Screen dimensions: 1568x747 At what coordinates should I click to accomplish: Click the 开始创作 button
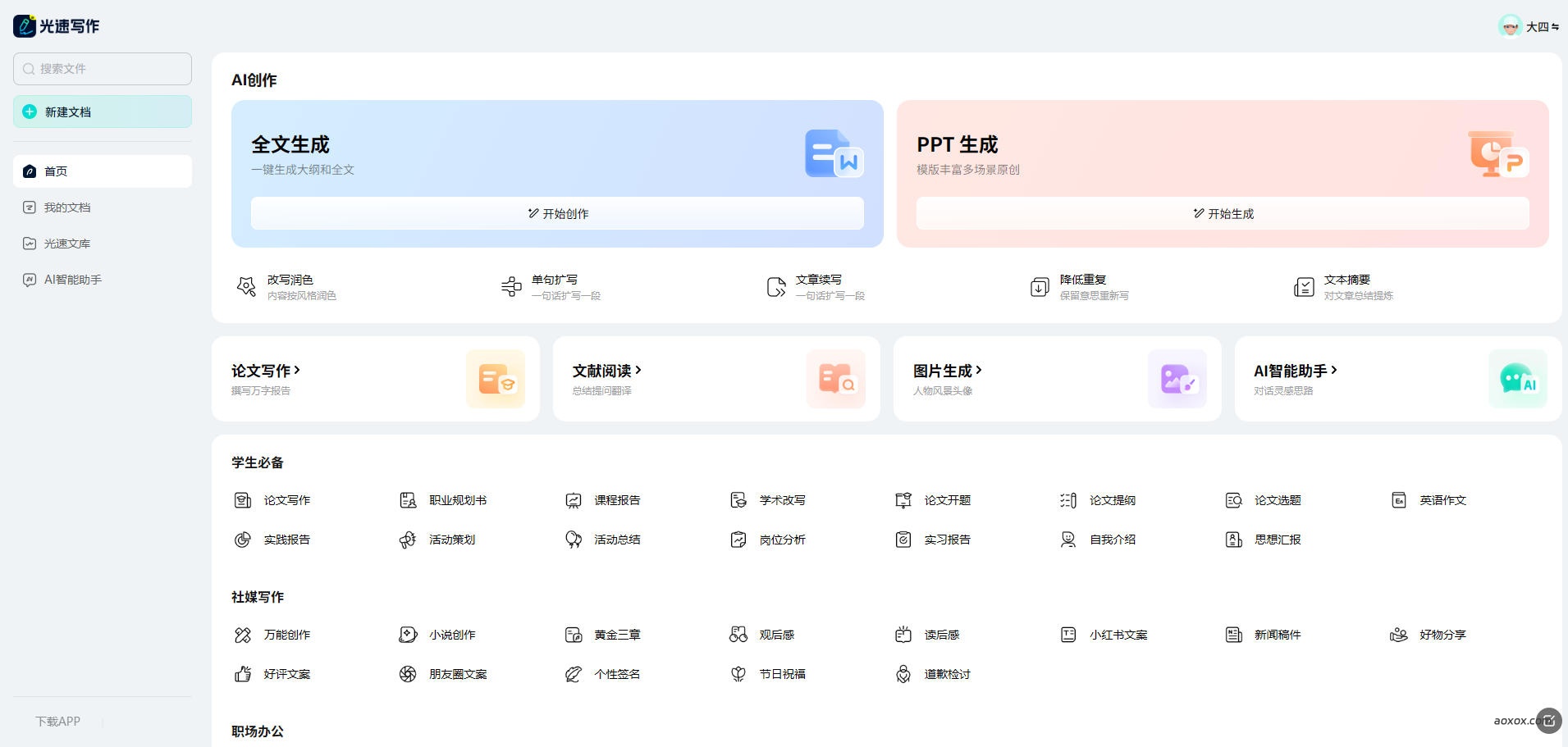tap(557, 214)
